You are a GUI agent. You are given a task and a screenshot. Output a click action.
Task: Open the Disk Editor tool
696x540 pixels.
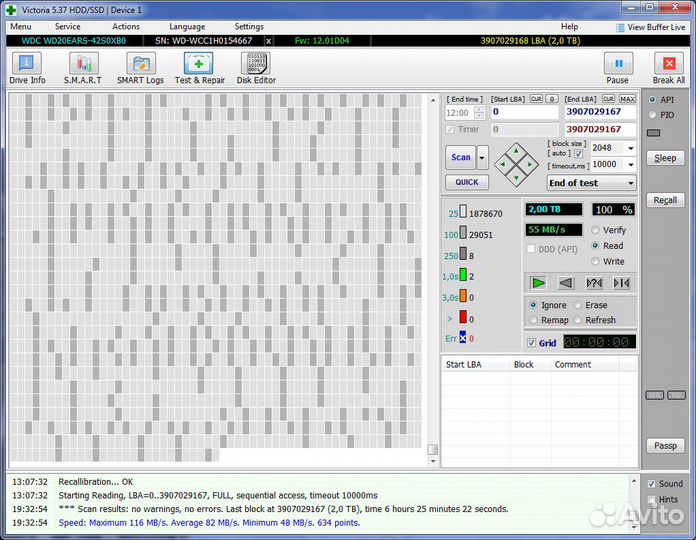pos(256,67)
